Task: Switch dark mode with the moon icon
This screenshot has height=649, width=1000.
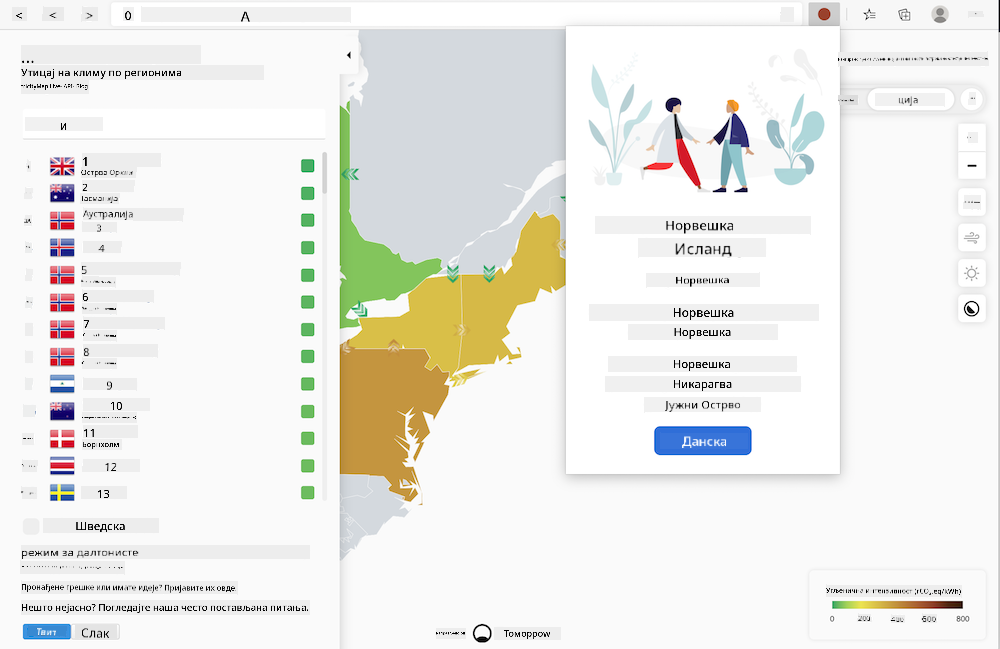Action: (x=972, y=309)
